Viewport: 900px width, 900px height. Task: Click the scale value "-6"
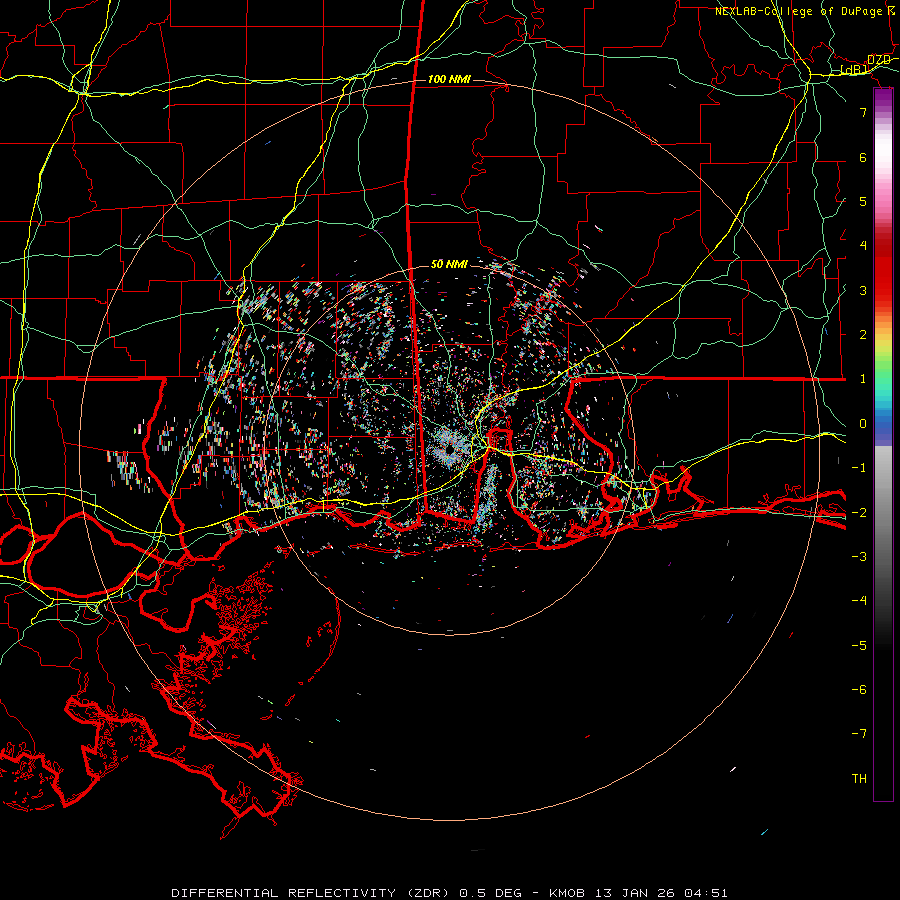(x=859, y=690)
